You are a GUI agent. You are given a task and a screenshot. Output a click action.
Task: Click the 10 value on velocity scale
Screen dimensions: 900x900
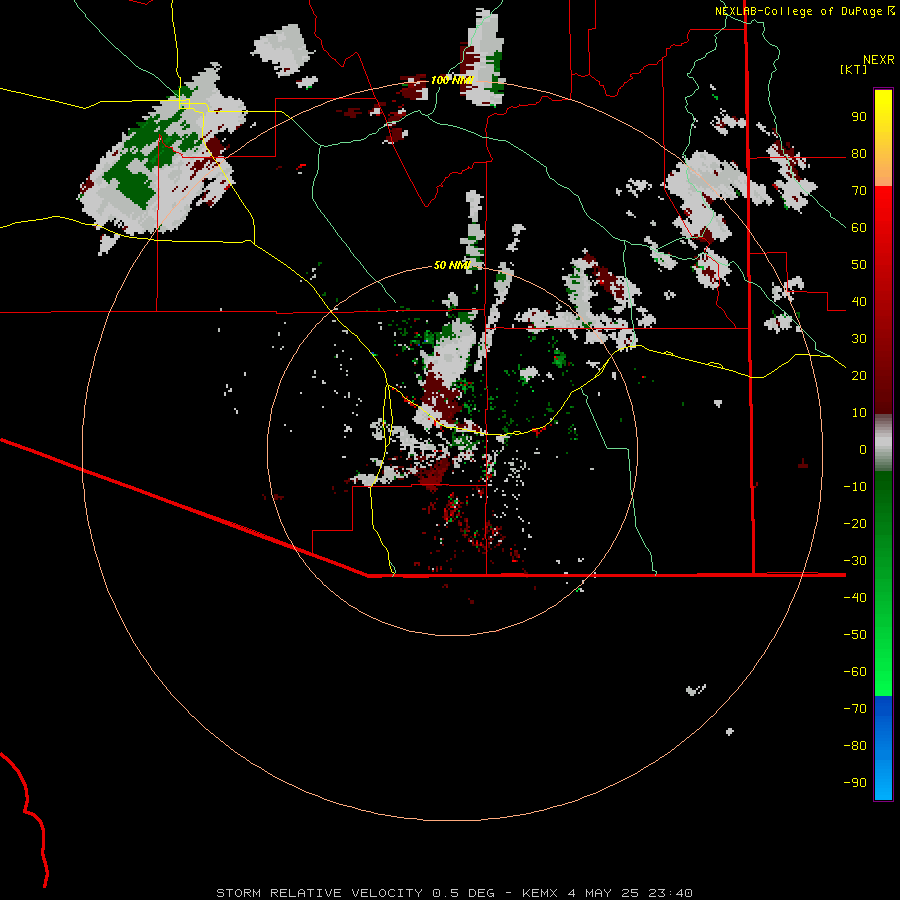[x=859, y=413]
